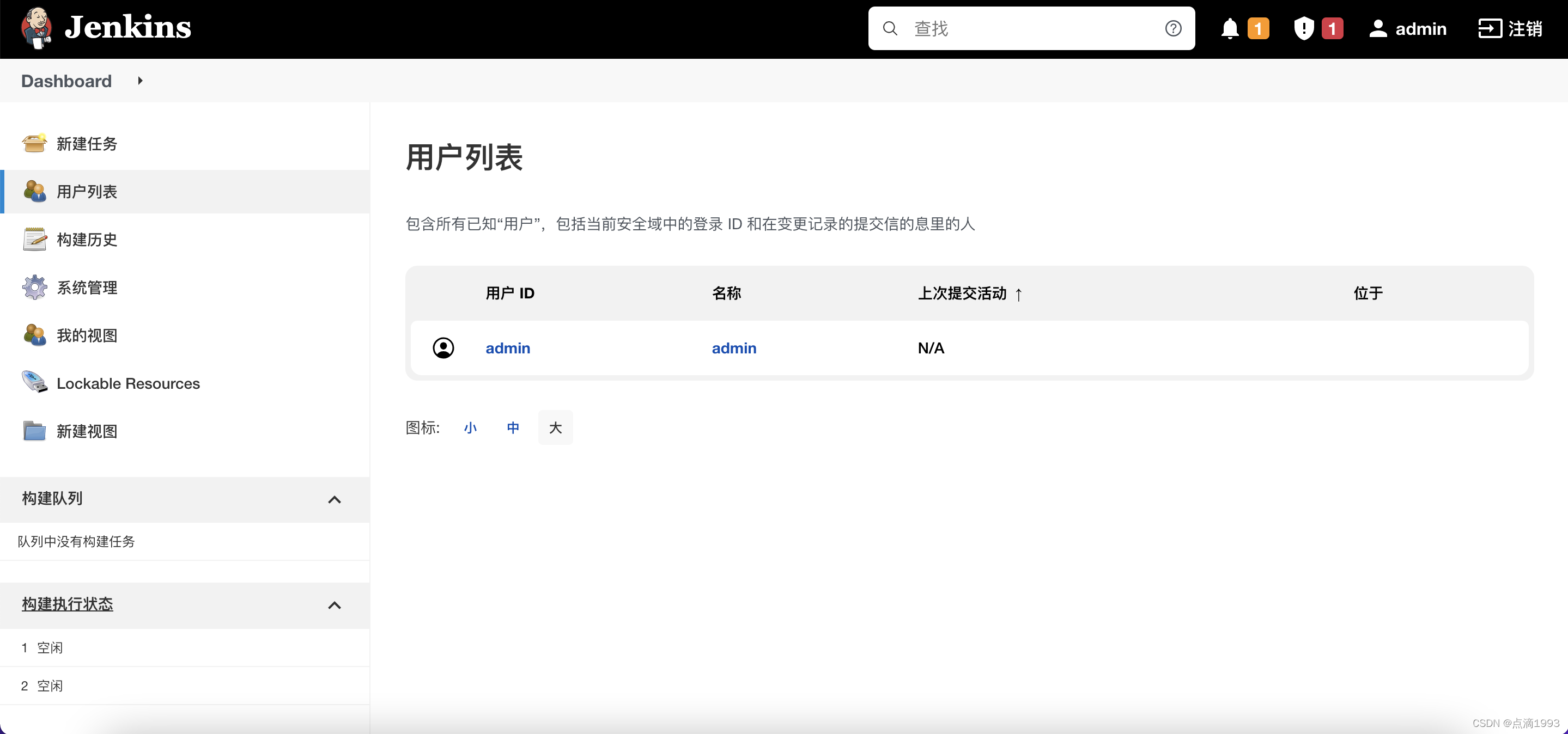Click the notification bell icon
1568x734 pixels.
click(1230, 28)
